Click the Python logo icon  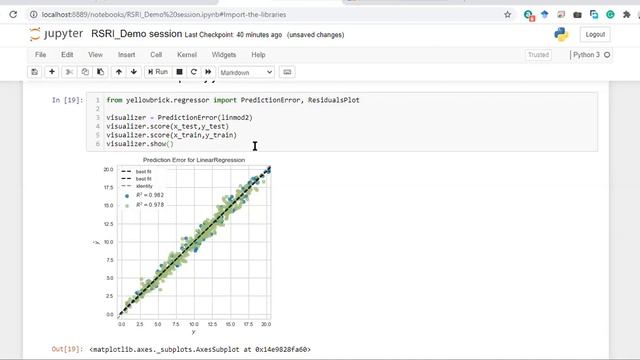click(561, 34)
